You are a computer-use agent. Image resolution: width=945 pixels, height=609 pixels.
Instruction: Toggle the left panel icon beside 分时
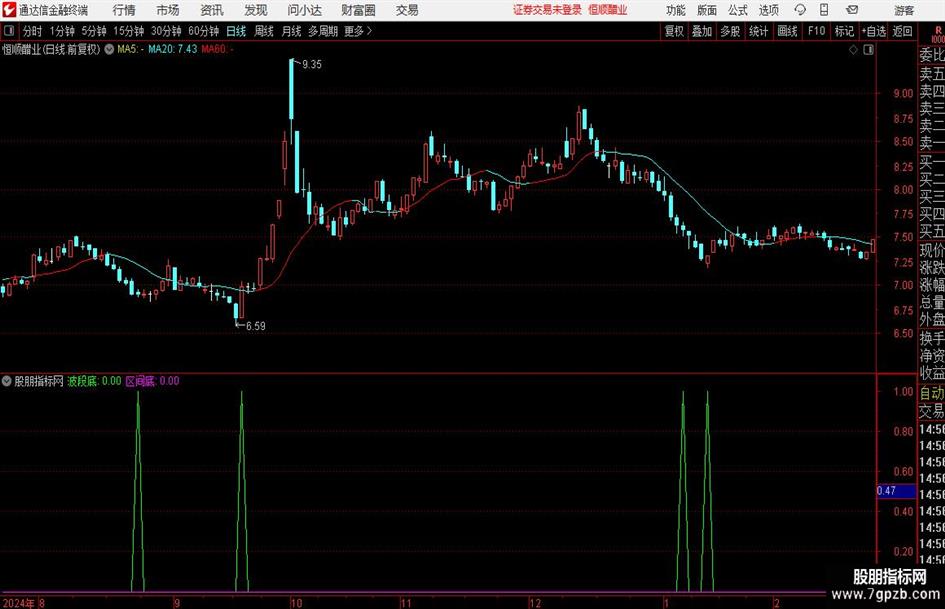click(x=9, y=31)
